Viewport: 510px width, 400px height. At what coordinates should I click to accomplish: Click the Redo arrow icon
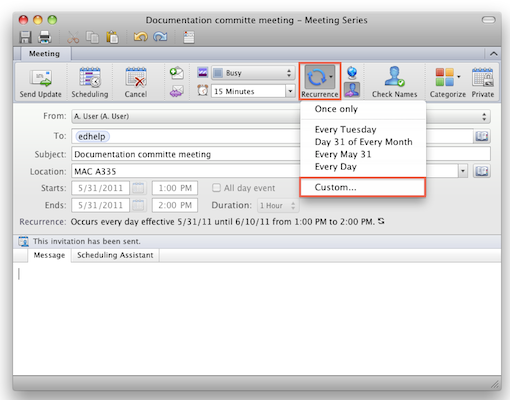(x=160, y=37)
